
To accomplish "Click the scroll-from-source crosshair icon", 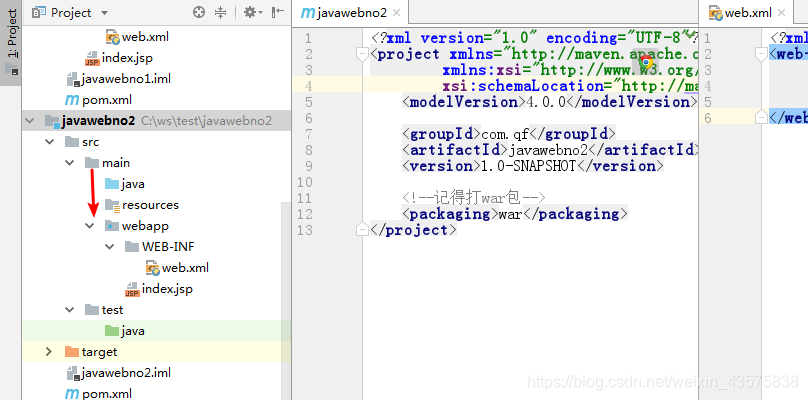I will (199, 12).
